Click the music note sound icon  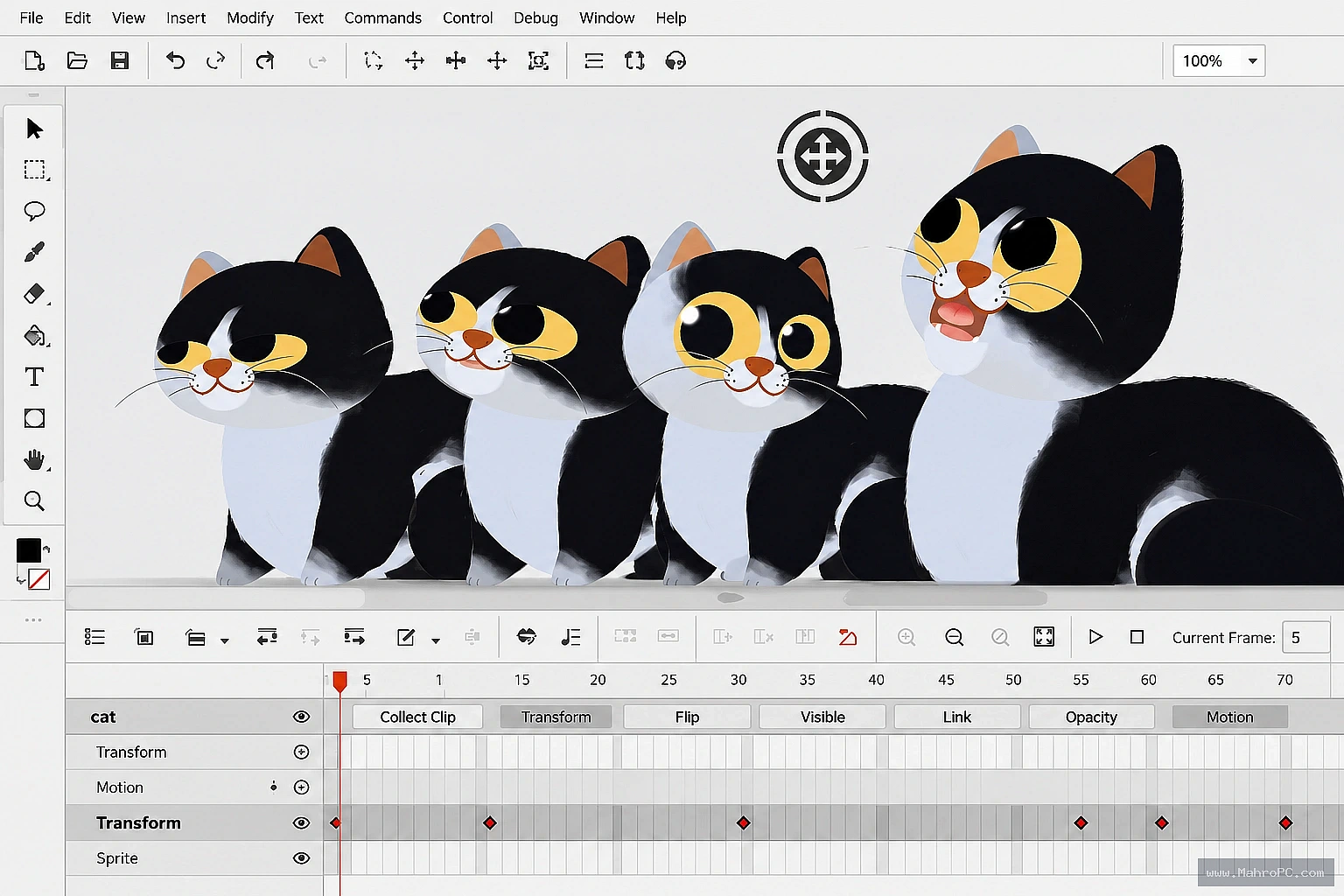point(570,637)
